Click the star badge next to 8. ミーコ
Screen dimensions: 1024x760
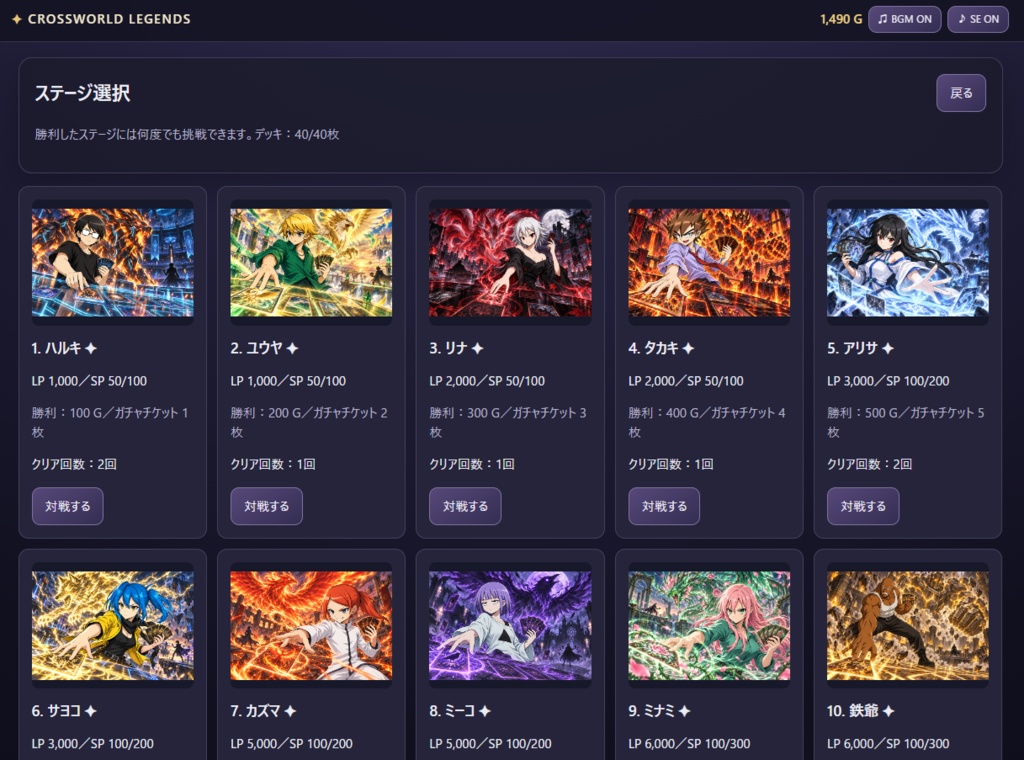coord(485,711)
